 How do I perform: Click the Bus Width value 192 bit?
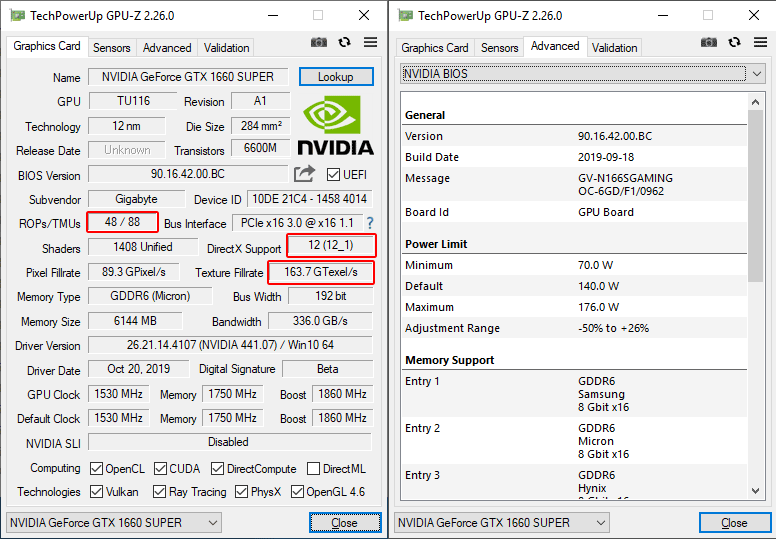point(331,296)
